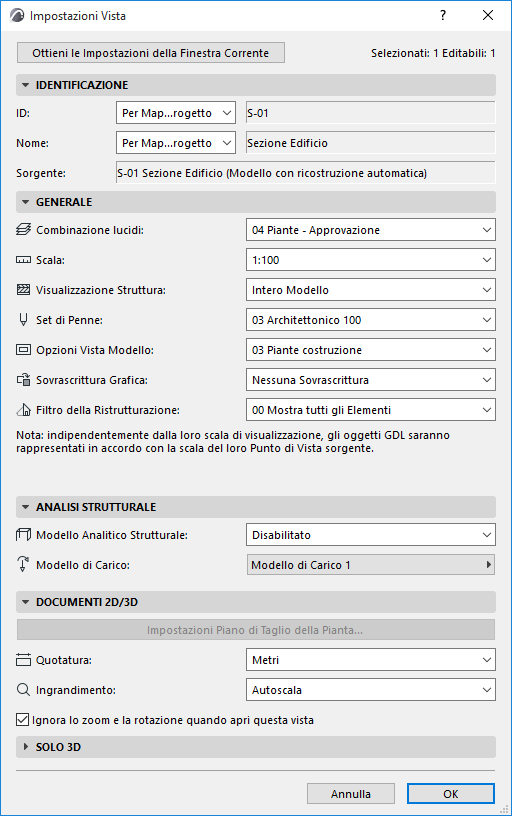The image size is (512, 816).
Task: Open the Ingrandimento Autoscala dropdown
Action: (x=370, y=690)
